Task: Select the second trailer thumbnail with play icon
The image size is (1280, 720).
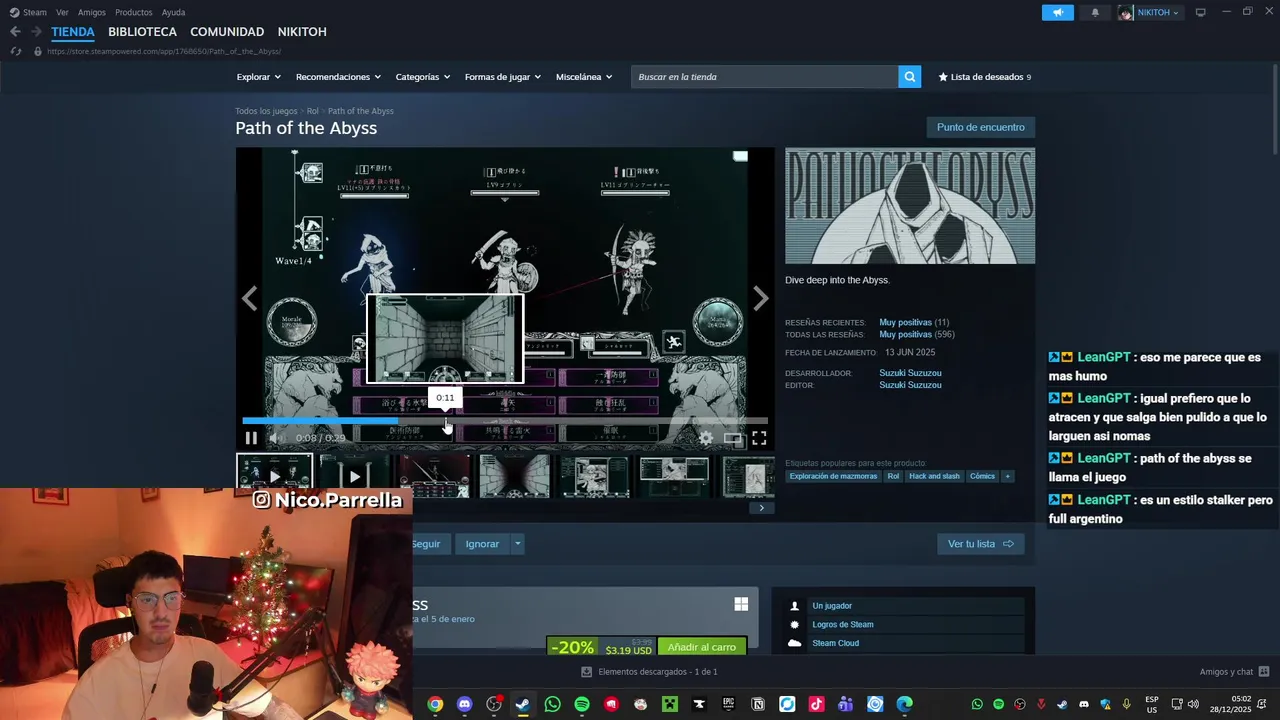Action: 354,476
